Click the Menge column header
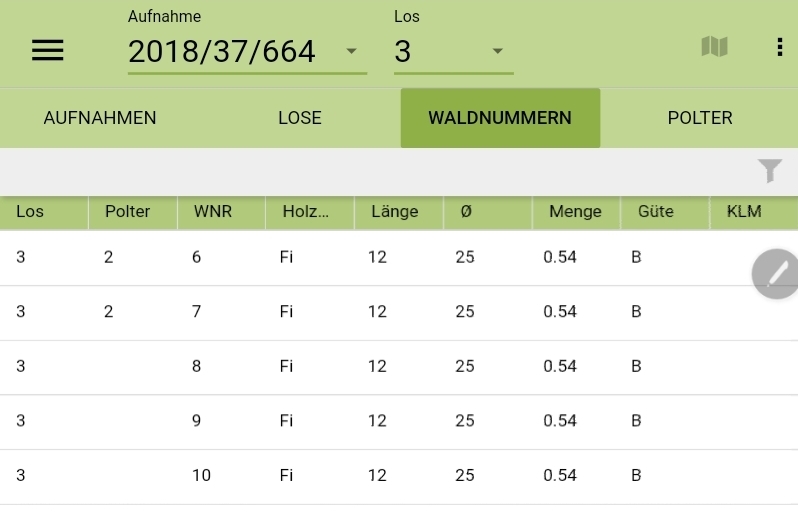 click(x=574, y=212)
